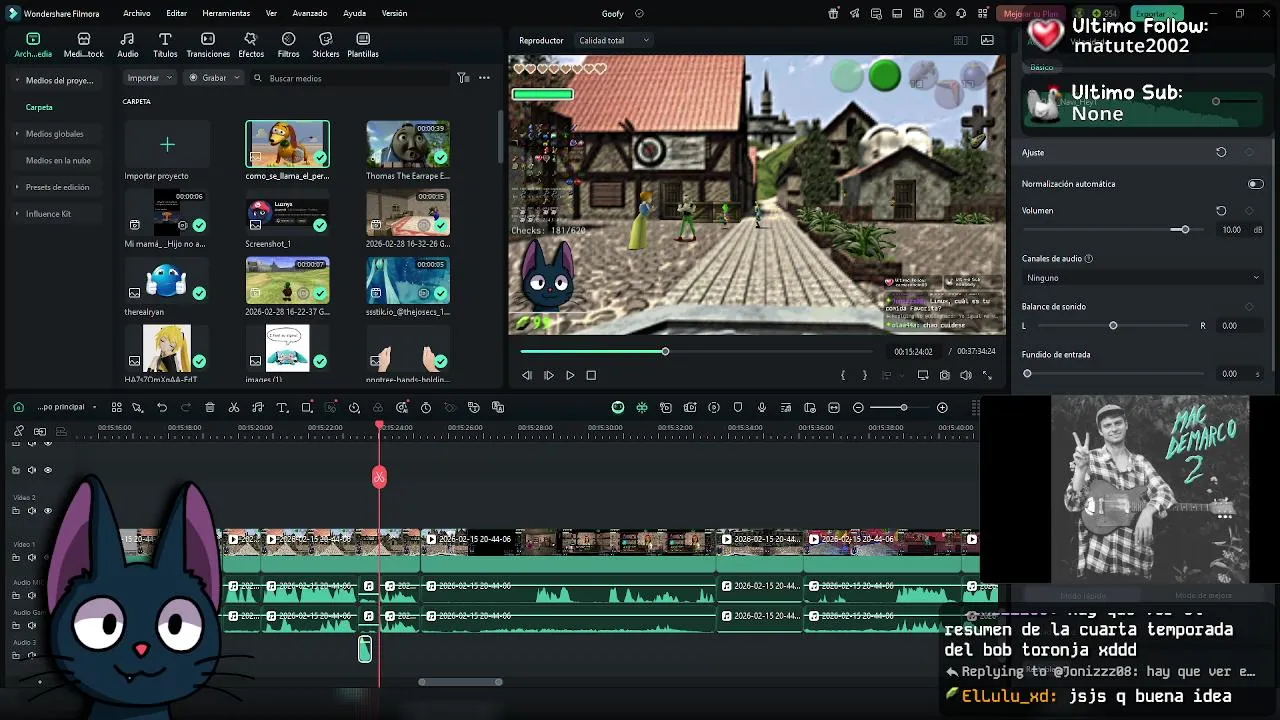The width and height of the screenshot is (1280, 720).
Task: Open the Archivo menu
Action: pos(137,14)
